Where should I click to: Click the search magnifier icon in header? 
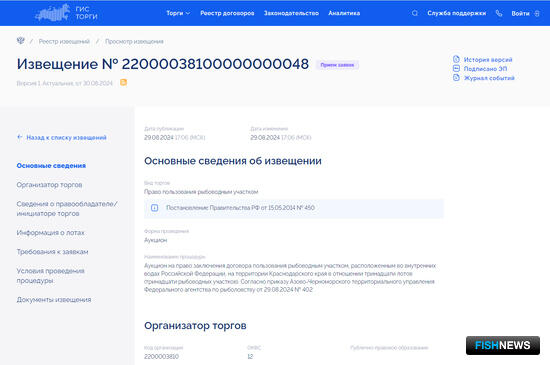[x=415, y=13]
